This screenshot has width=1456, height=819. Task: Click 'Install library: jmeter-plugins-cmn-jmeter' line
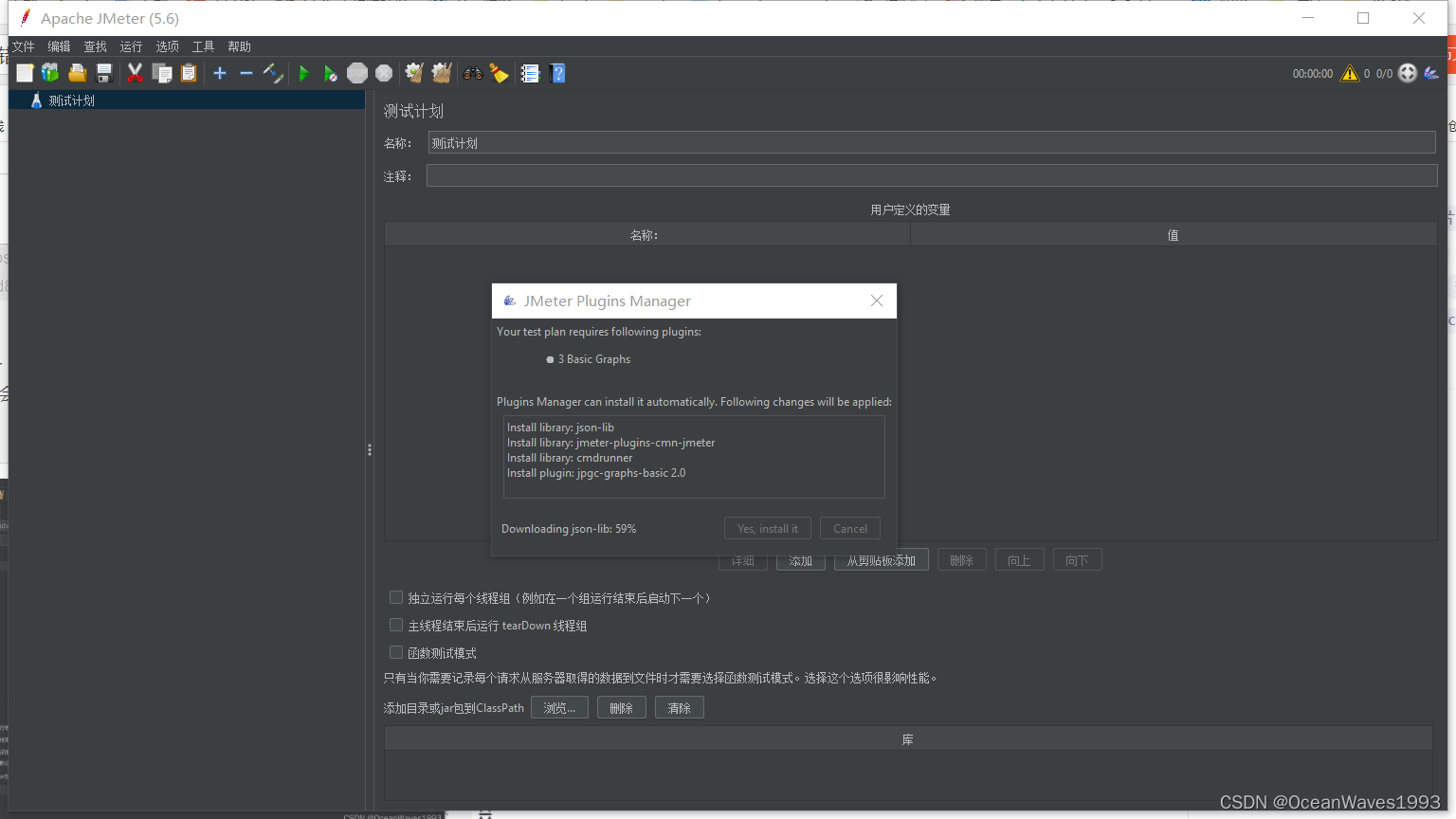pyautogui.click(x=611, y=443)
